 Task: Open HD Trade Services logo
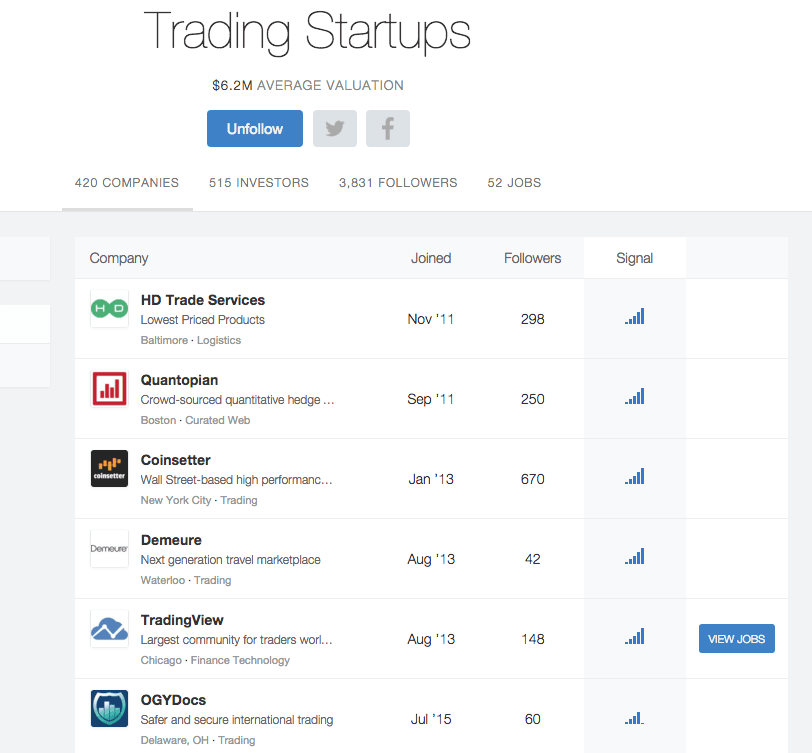tap(109, 308)
